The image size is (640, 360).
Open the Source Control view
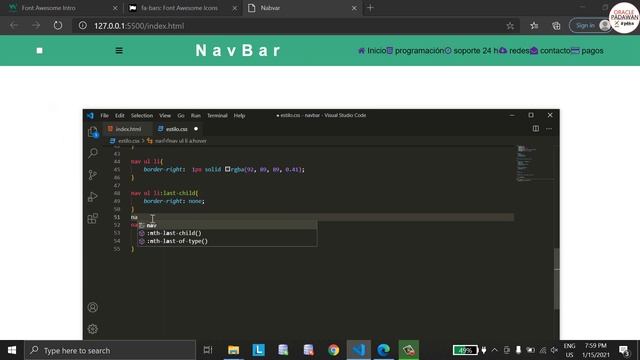(x=93, y=175)
